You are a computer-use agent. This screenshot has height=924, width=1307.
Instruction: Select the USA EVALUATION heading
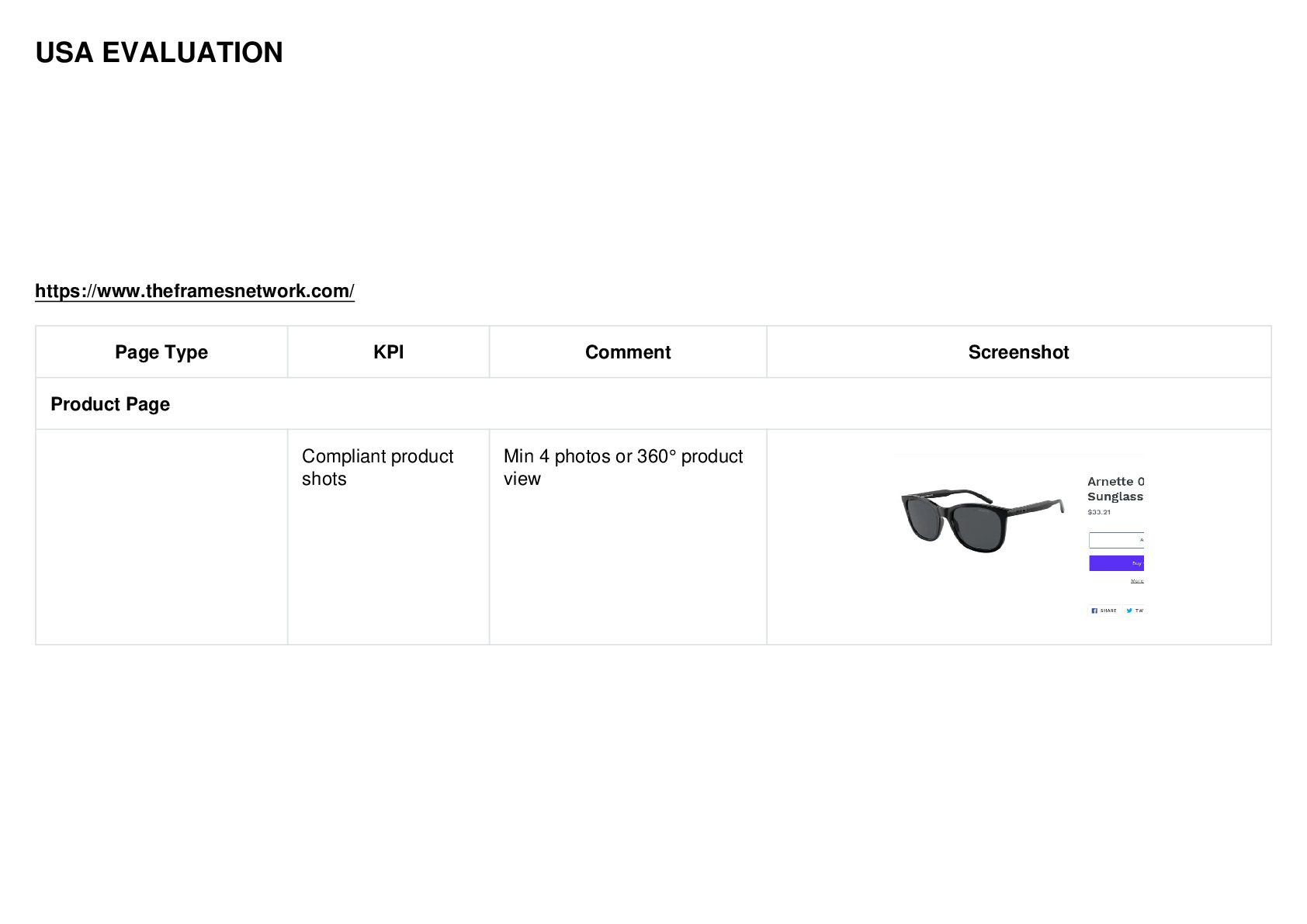[x=159, y=53]
